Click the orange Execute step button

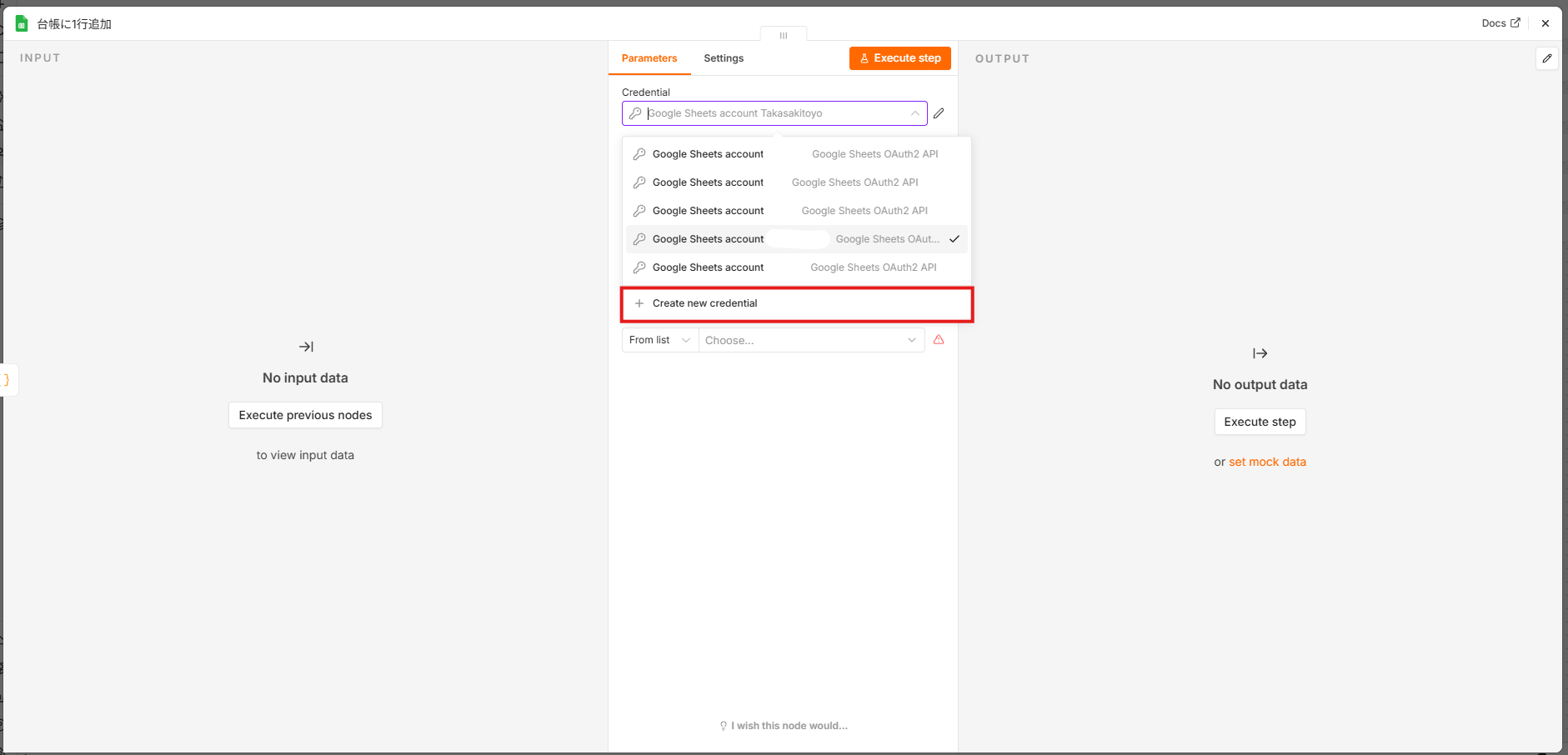pos(900,58)
